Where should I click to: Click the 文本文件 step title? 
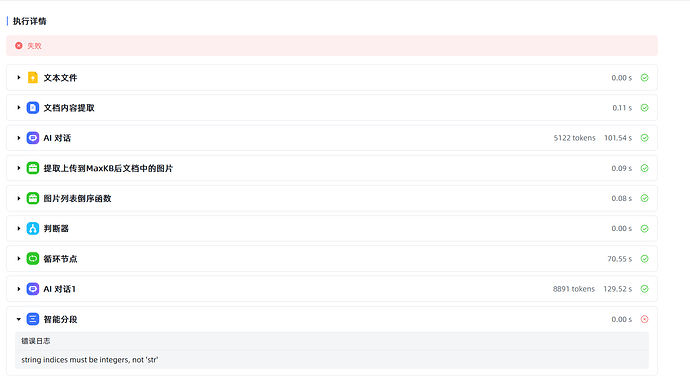coord(60,78)
